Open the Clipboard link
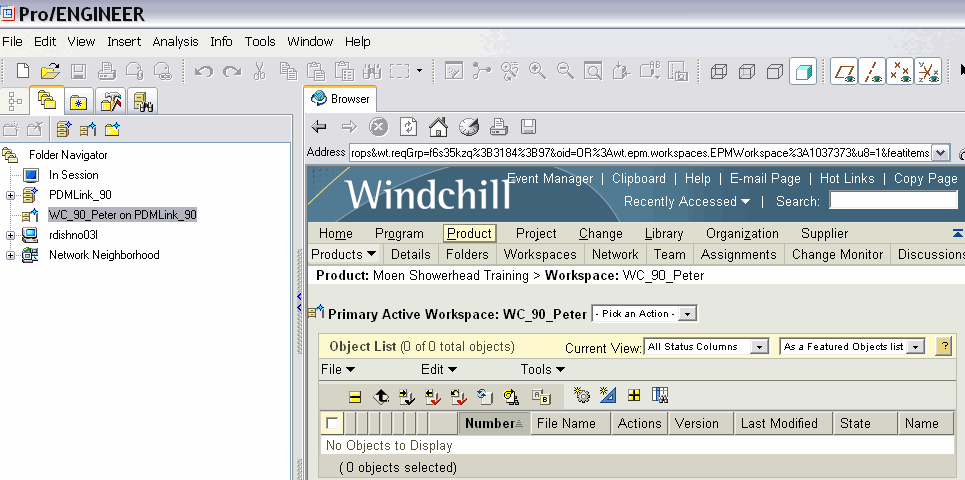965x480 pixels. (x=639, y=178)
